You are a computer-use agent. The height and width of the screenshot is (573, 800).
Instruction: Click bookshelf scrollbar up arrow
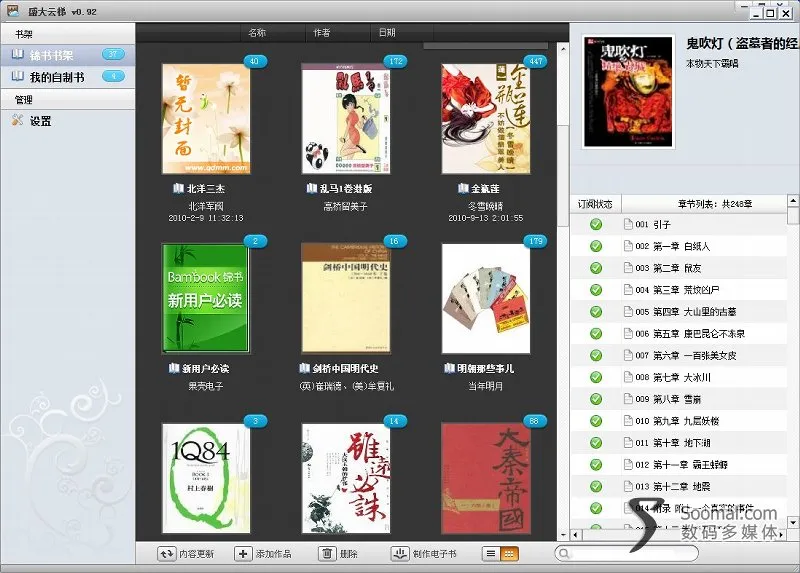click(563, 49)
